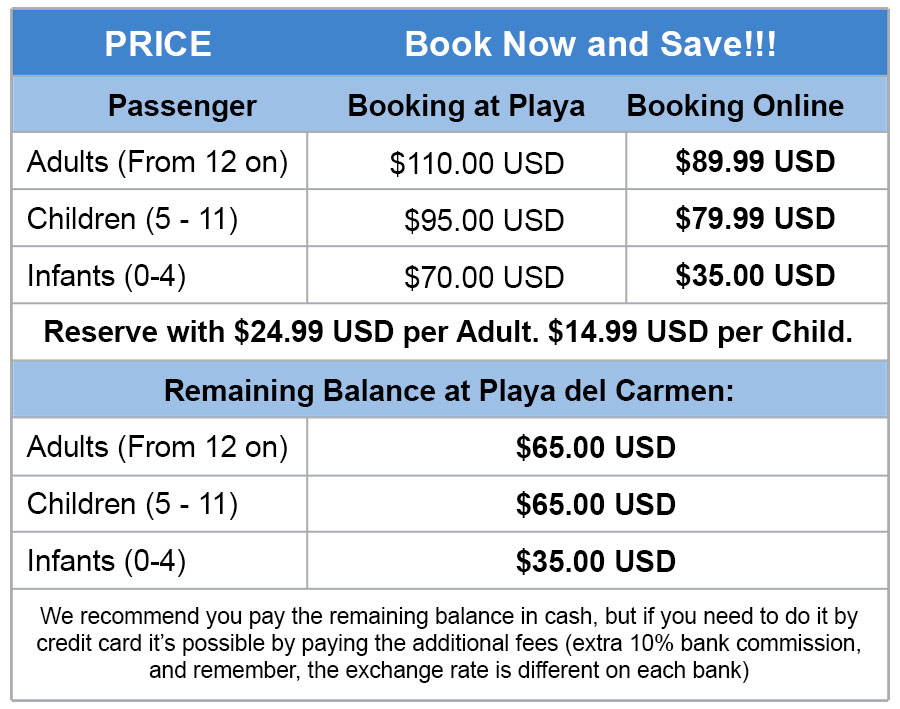Select the Passenger column header
900x709 pixels.
click(x=182, y=106)
